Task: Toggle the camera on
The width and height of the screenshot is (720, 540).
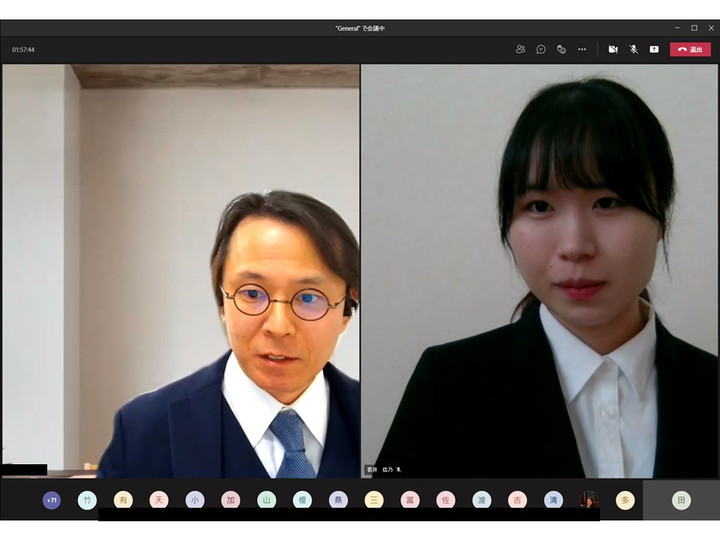Action: [x=613, y=49]
